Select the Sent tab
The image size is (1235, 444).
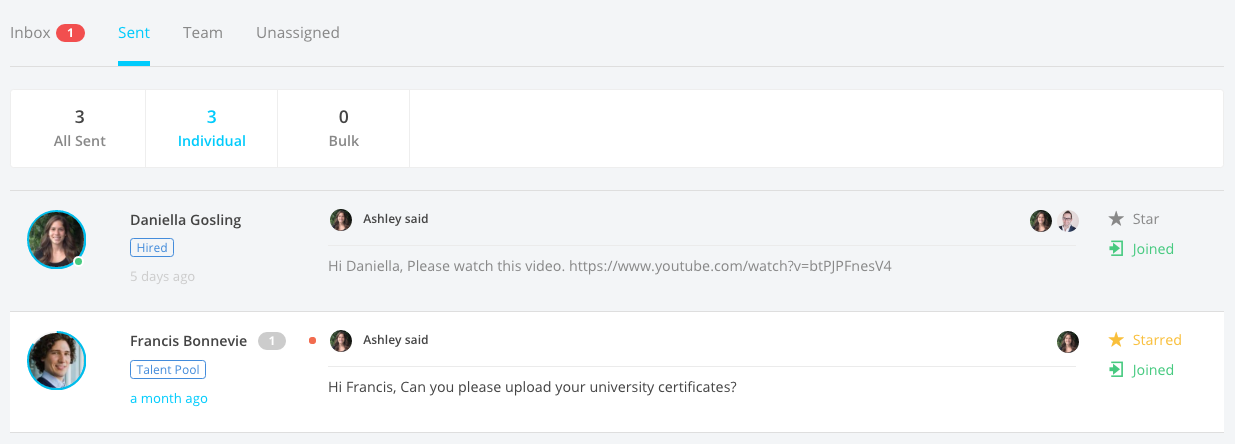(134, 33)
